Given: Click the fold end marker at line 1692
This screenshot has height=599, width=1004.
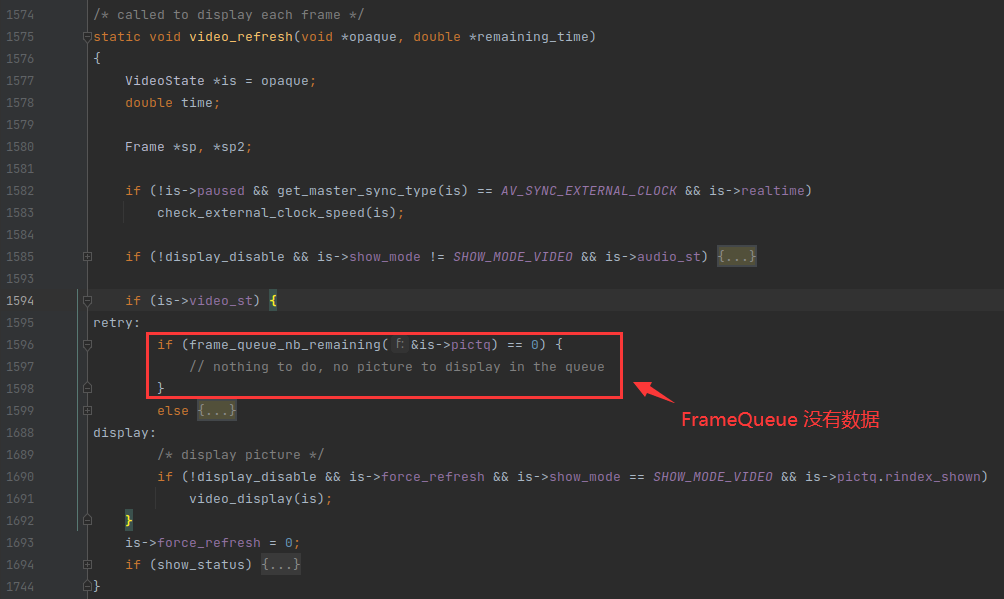Looking at the screenshot, I should pyautogui.click(x=87, y=520).
